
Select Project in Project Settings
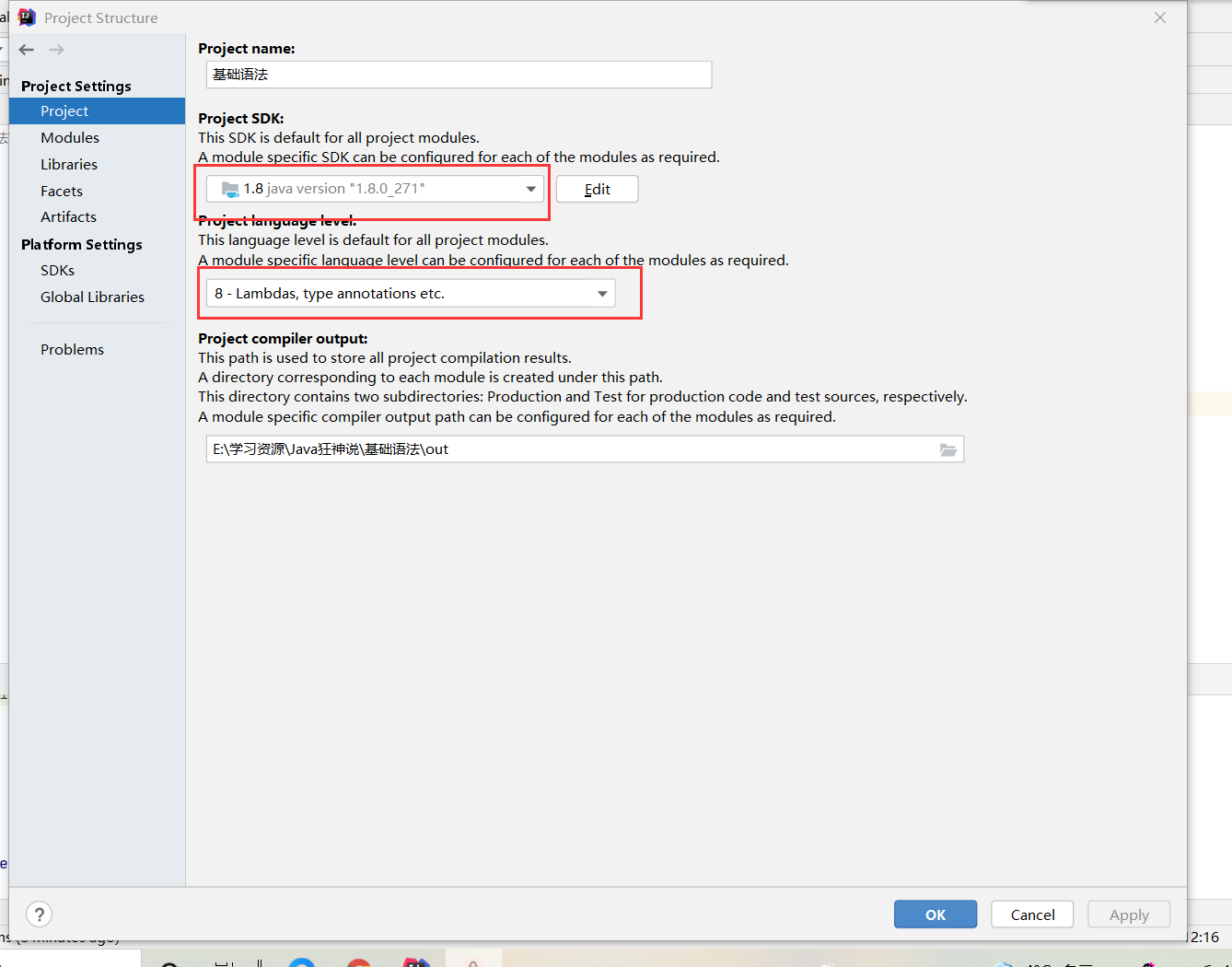97,111
